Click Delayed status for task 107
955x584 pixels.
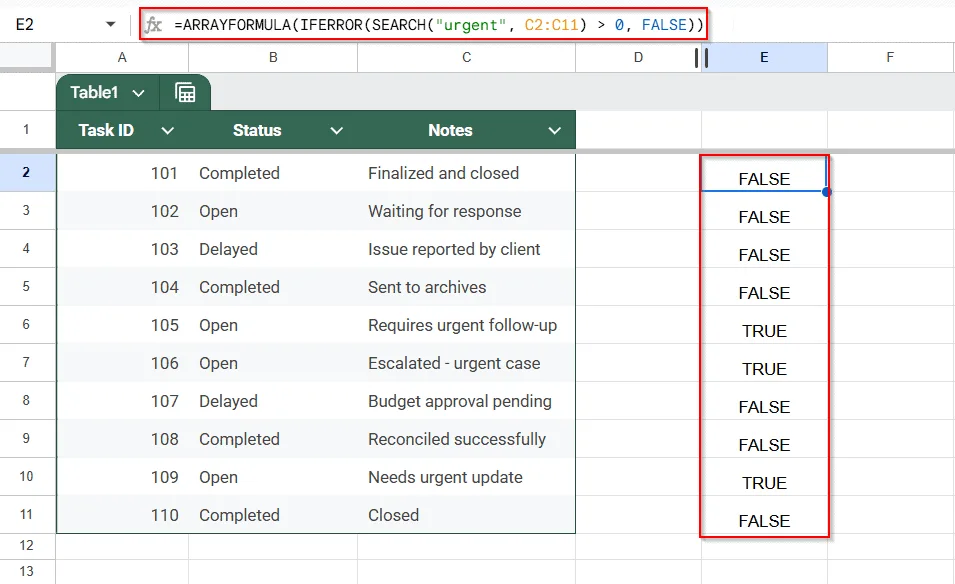point(273,401)
